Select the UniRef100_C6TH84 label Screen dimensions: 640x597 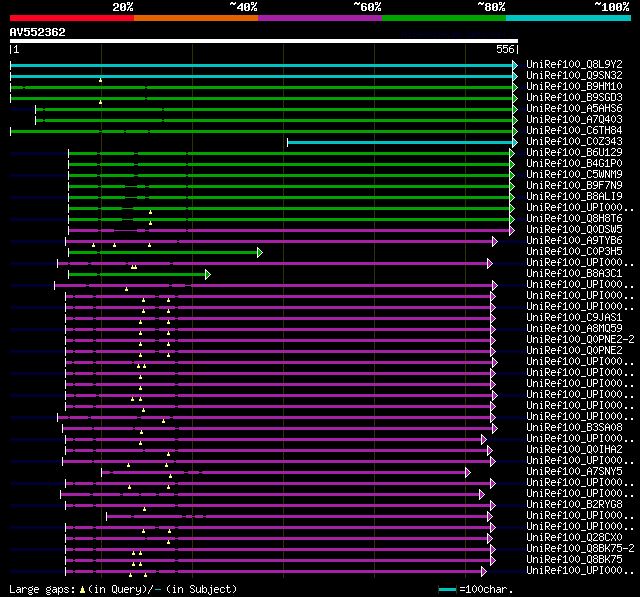pos(574,131)
